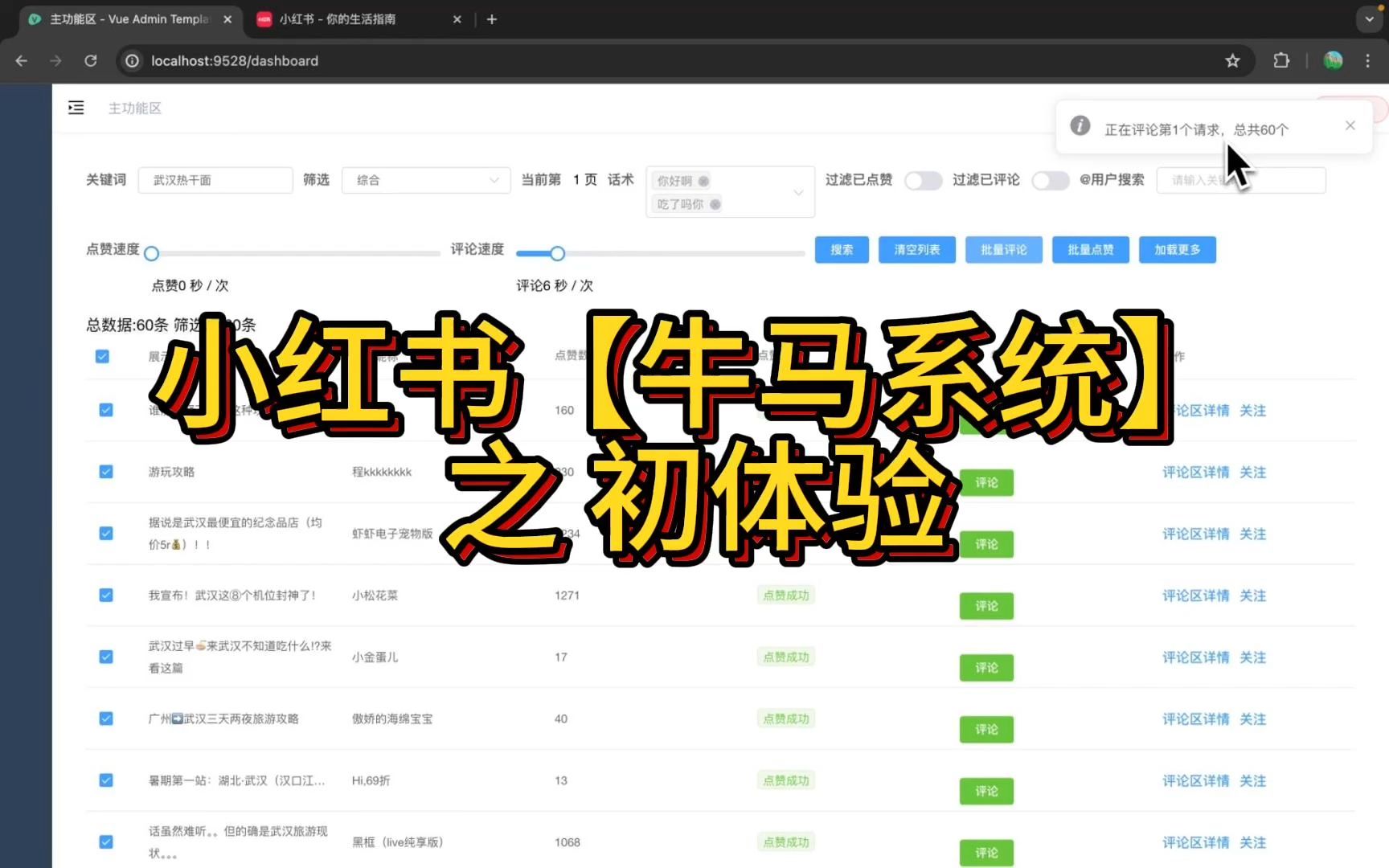Click the 批量点赞 button
Viewport: 1389px width, 868px height.
pos(1091,250)
